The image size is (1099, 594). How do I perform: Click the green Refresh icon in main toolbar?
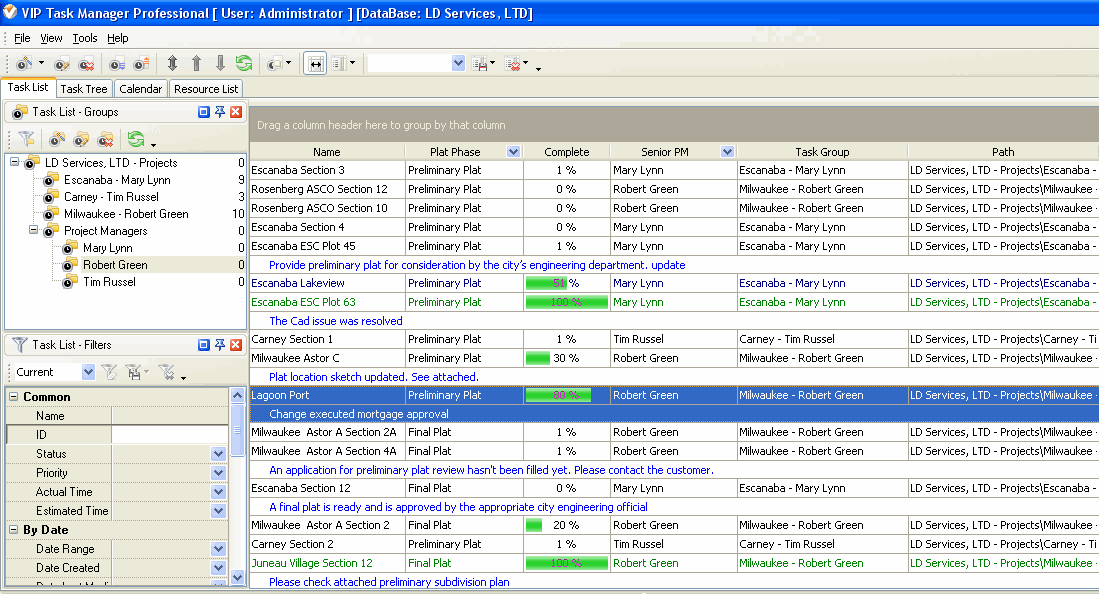[x=243, y=63]
